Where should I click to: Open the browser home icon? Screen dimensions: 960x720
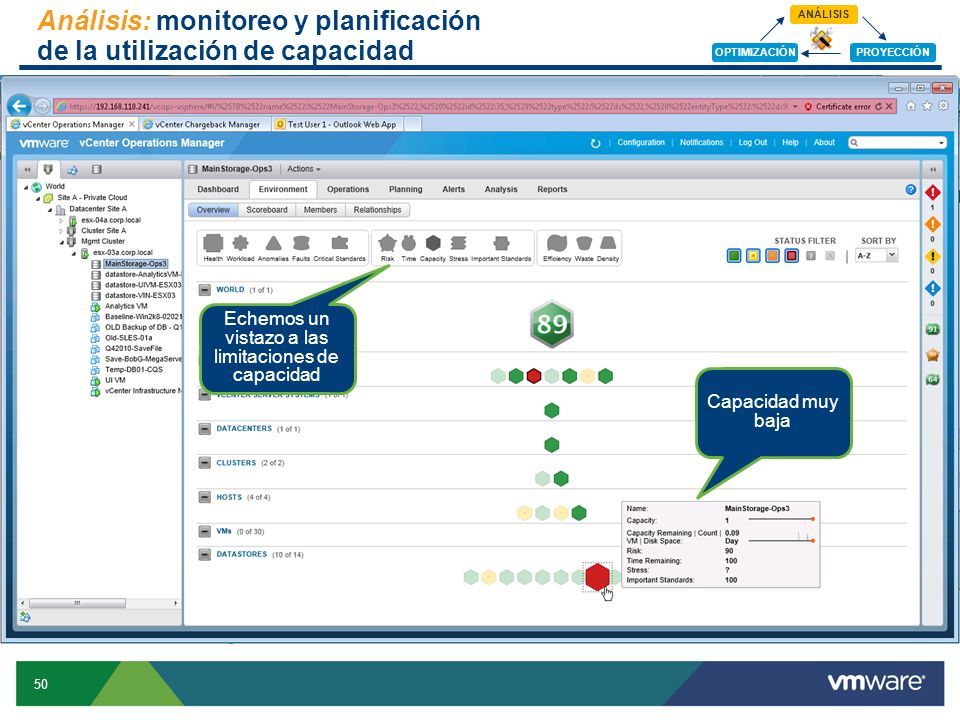(910, 106)
